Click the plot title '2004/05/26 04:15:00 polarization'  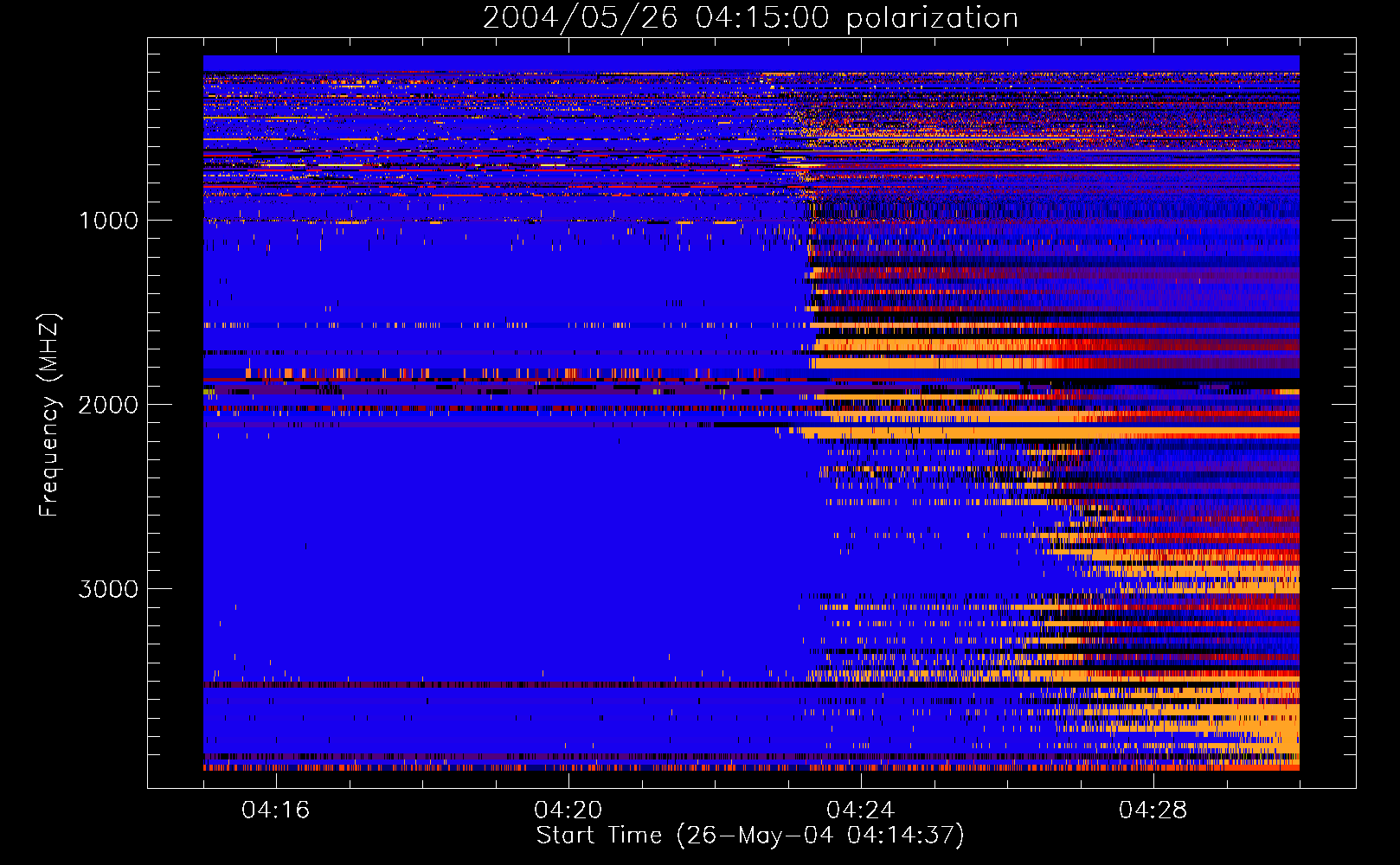[x=750, y=17]
